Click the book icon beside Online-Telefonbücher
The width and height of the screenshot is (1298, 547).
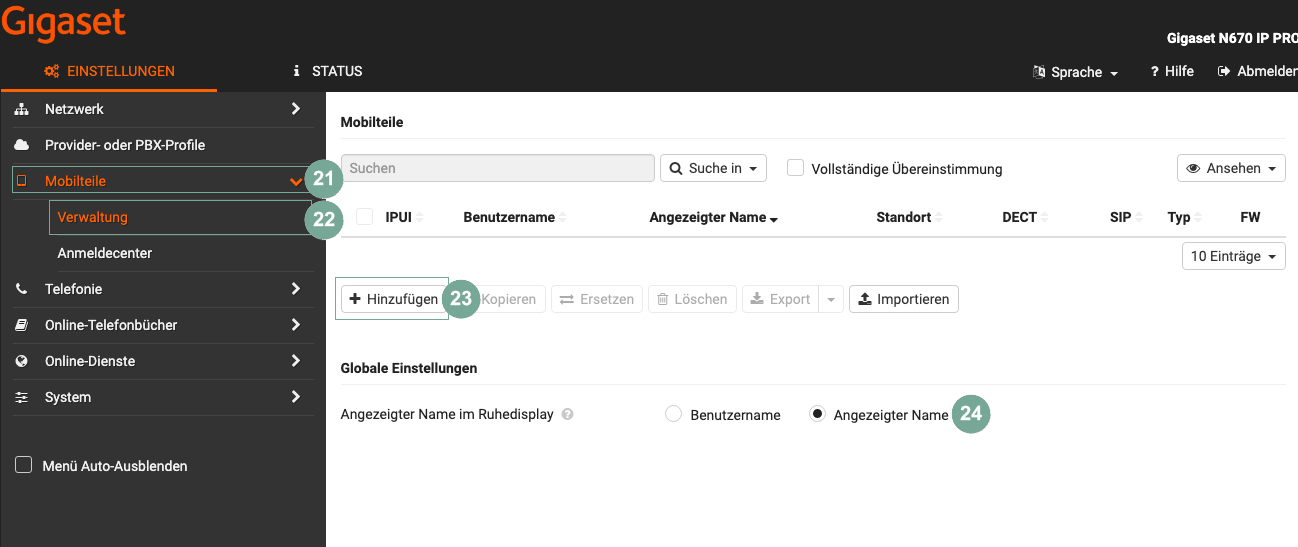(x=22, y=325)
